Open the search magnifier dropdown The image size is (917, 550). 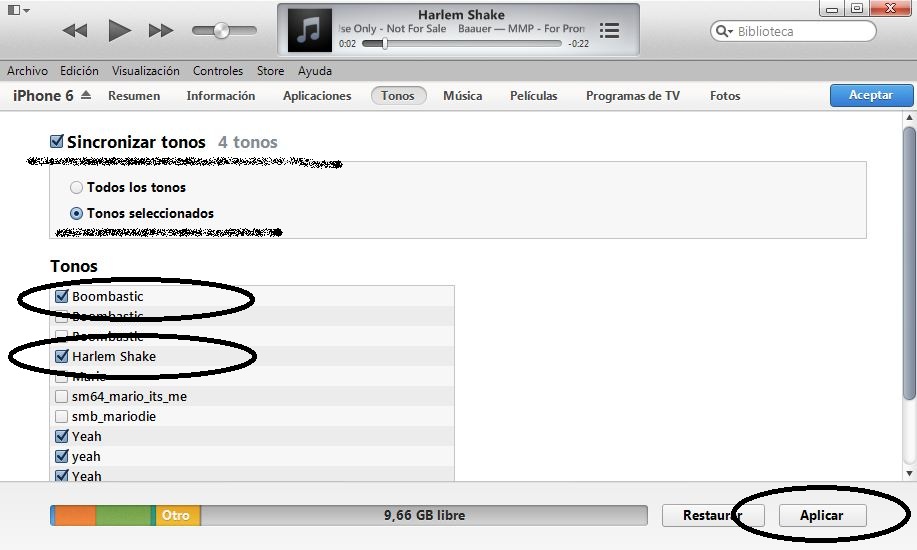pyautogui.click(x=725, y=31)
